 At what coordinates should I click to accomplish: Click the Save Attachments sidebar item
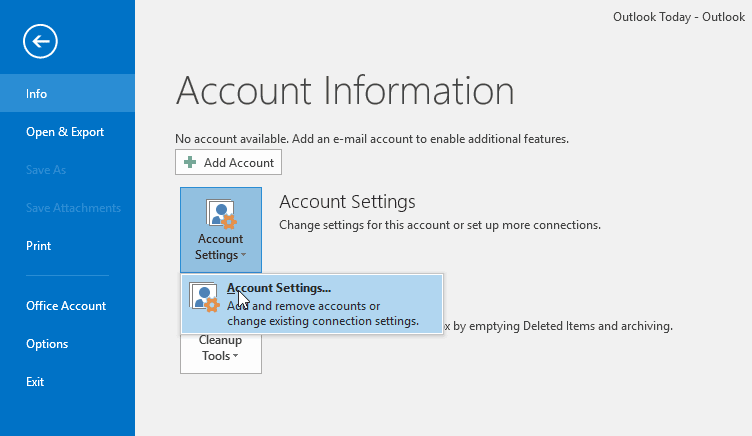click(x=73, y=208)
